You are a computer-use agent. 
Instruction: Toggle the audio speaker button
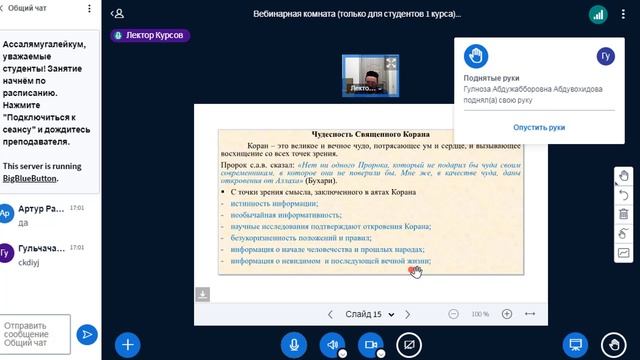332,345
